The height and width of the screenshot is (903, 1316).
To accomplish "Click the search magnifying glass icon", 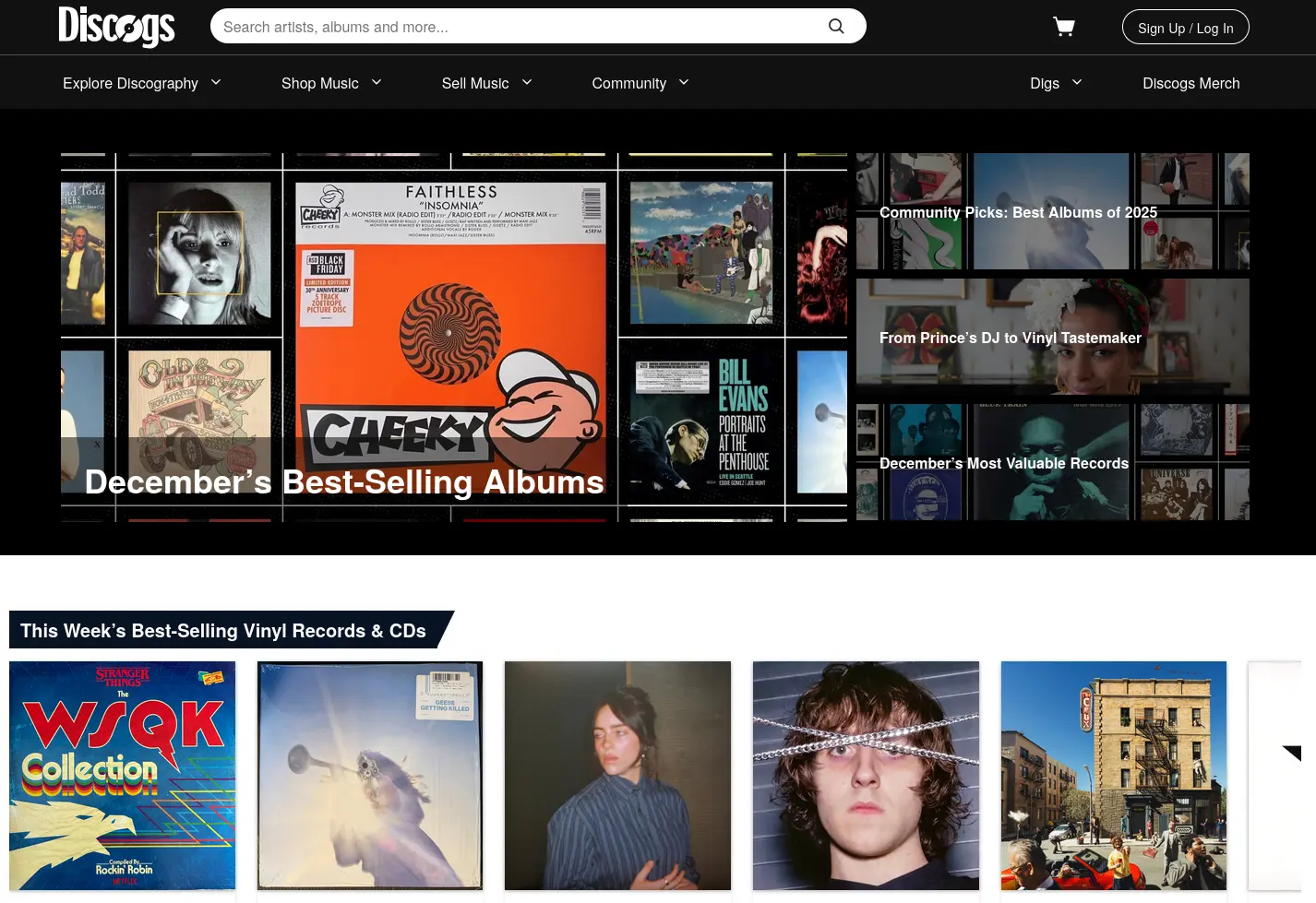I will tap(836, 26).
